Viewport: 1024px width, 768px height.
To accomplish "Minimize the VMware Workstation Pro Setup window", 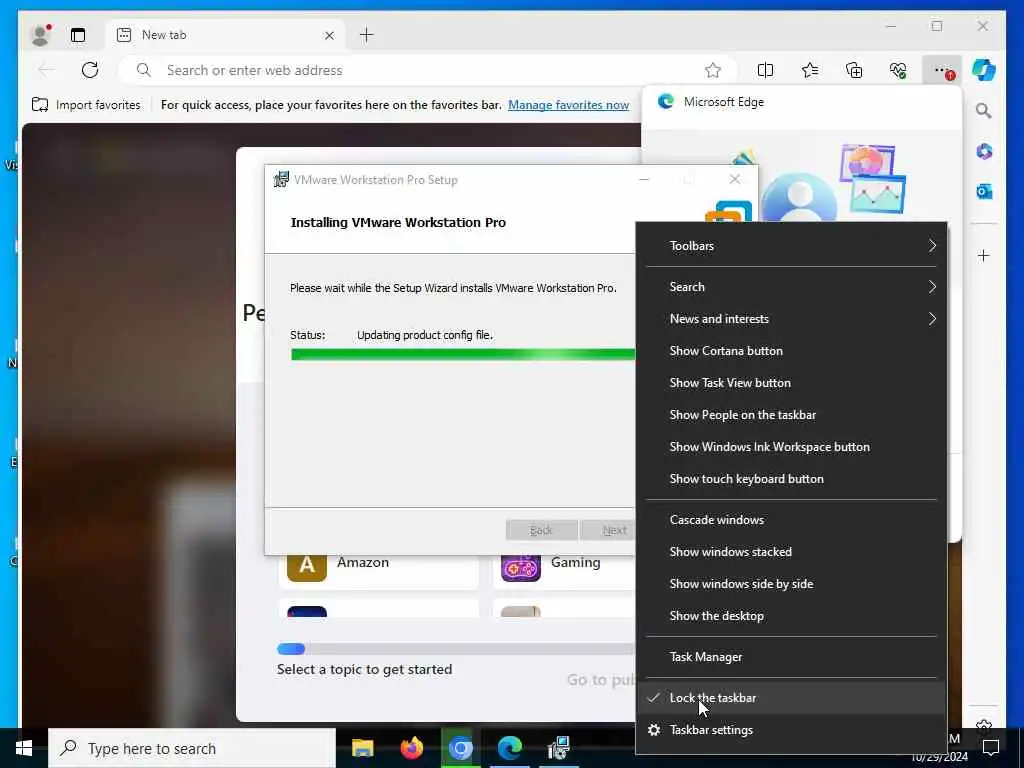I will (x=644, y=179).
